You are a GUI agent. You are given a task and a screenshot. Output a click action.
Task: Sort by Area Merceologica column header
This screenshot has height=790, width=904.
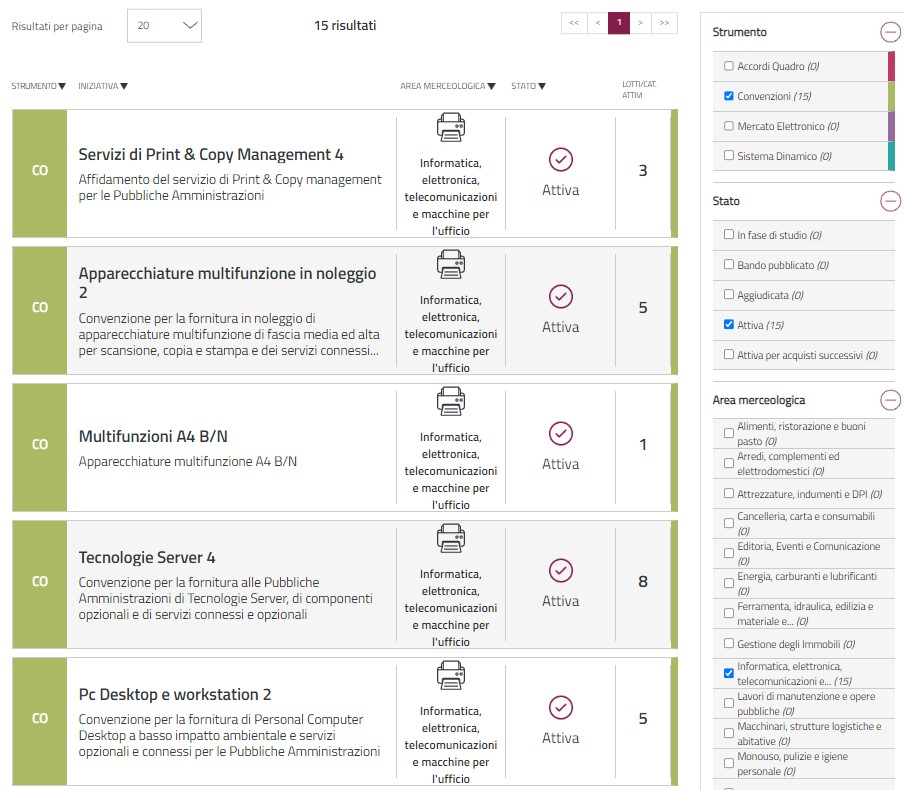[x=447, y=86]
